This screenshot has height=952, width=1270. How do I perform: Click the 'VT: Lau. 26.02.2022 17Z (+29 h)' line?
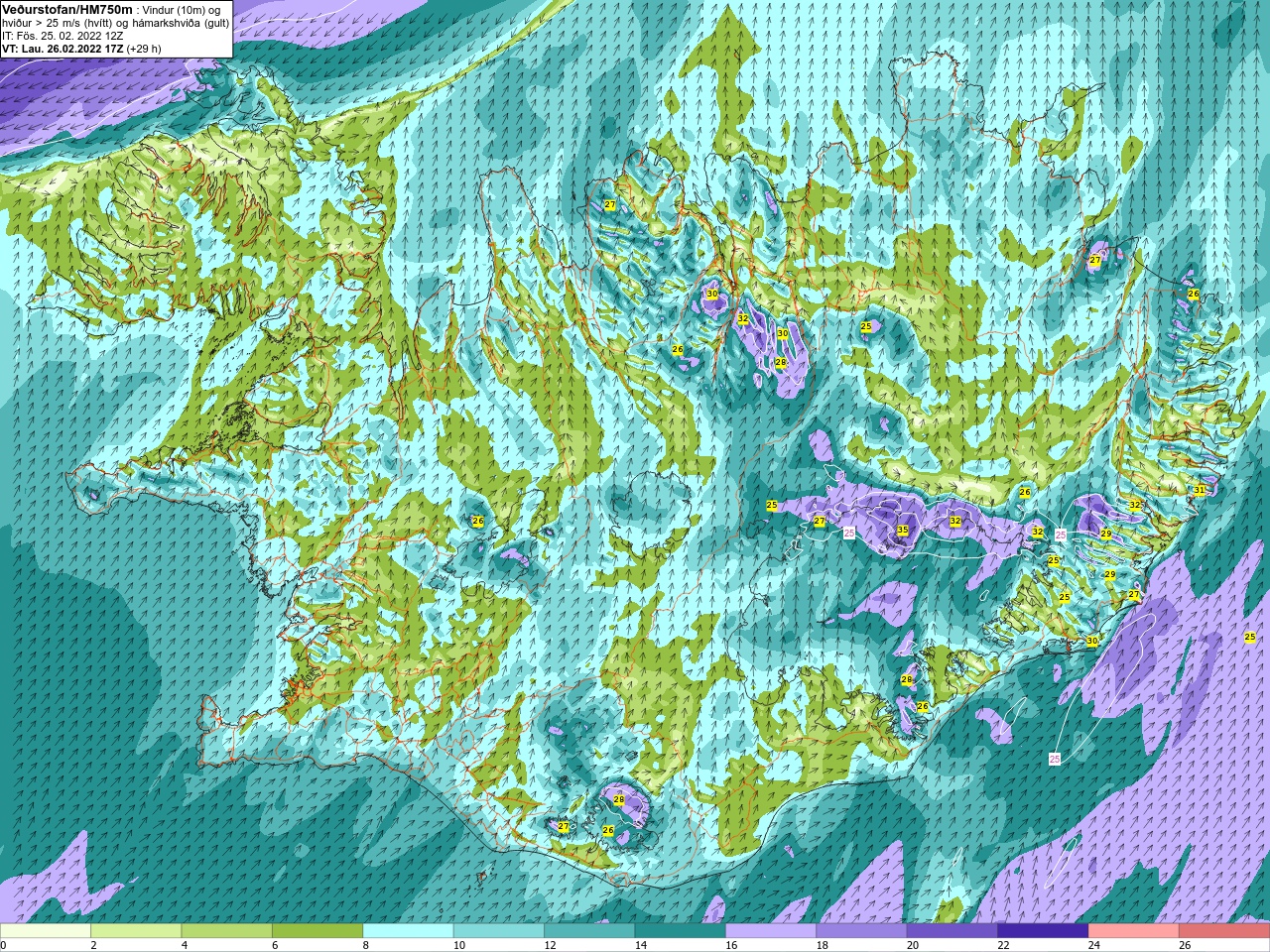(x=81, y=49)
